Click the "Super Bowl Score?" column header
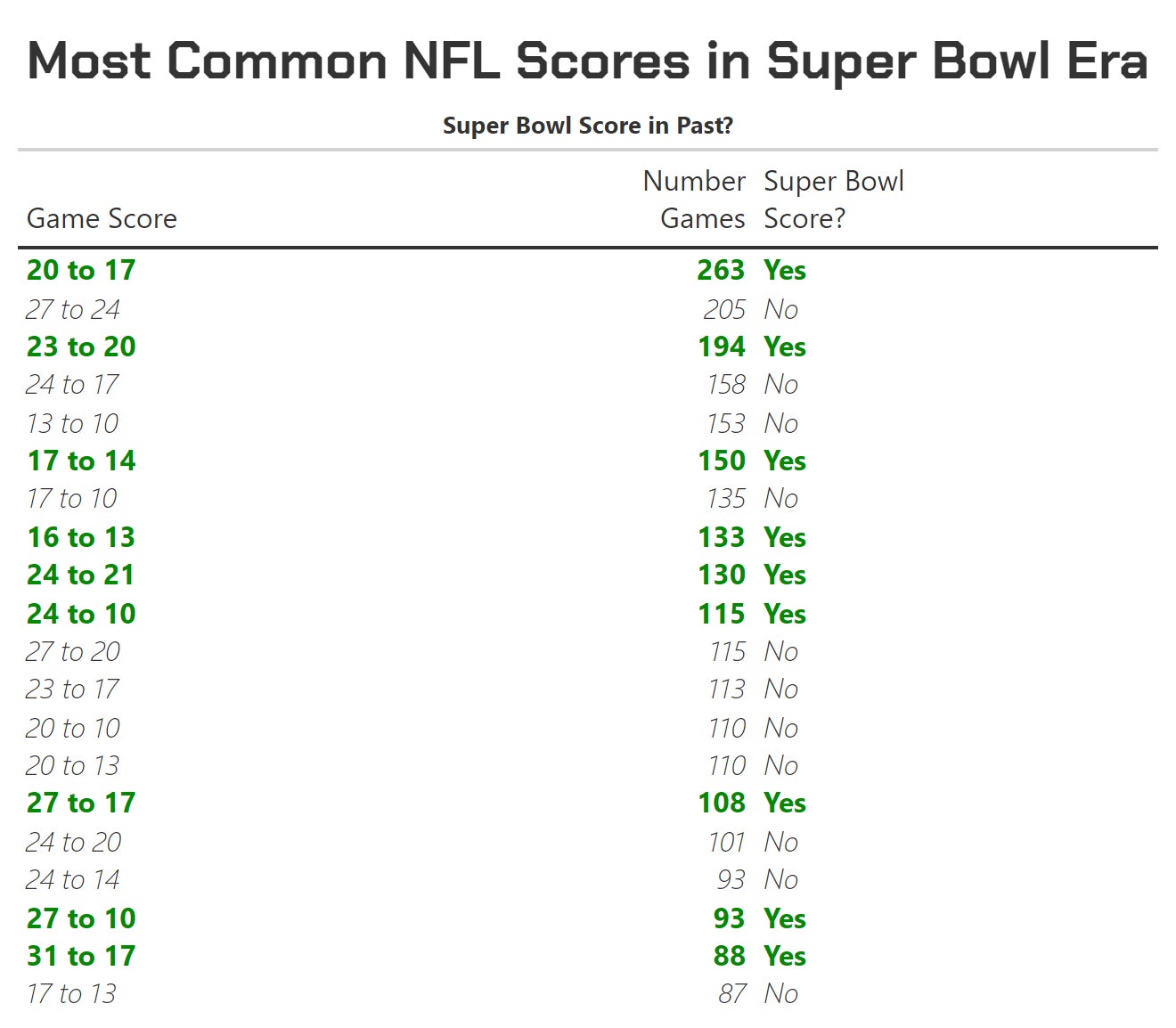This screenshot has width=1176, height=1028. click(833, 200)
